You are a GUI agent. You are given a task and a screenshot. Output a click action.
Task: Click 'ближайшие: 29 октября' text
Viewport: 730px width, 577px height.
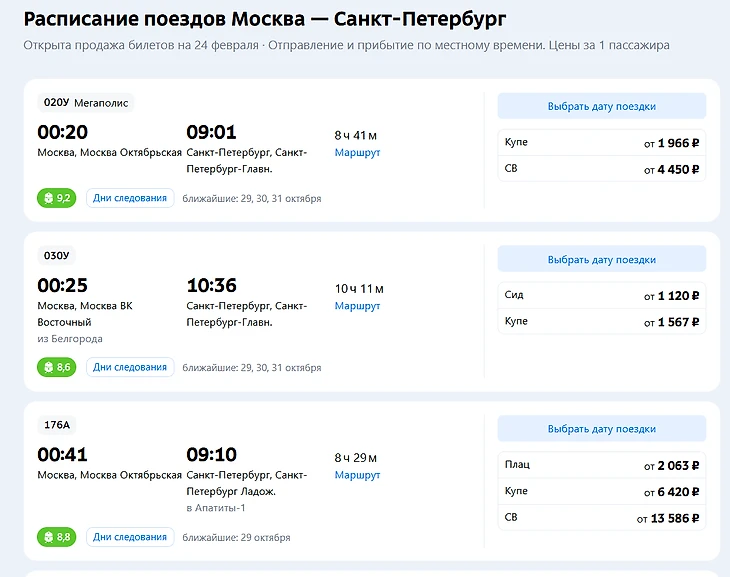pos(236,537)
